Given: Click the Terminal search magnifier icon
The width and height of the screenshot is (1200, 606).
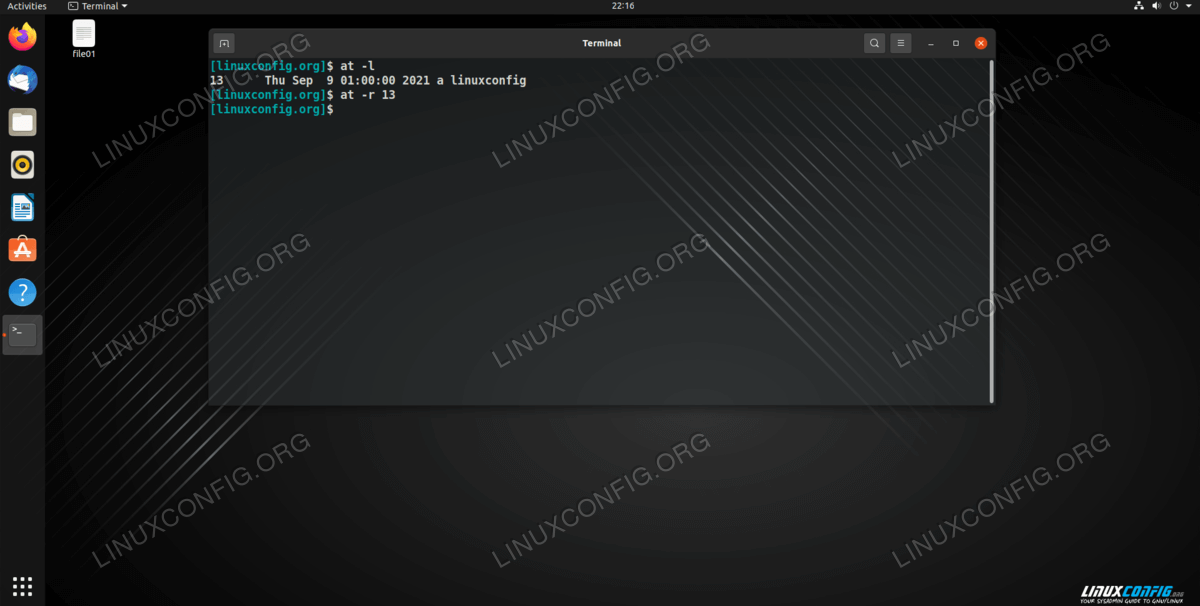Looking at the screenshot, I should [x=874, y=43].
